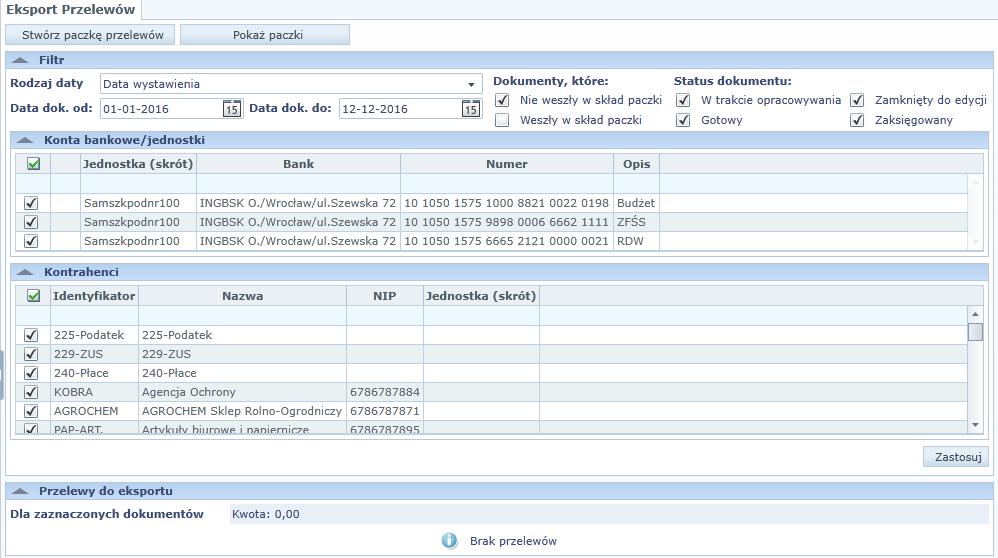This screenshot has height=558, width=998.
Task: Sort contractors by Nazwa column
Action: (x=242, y=296)
